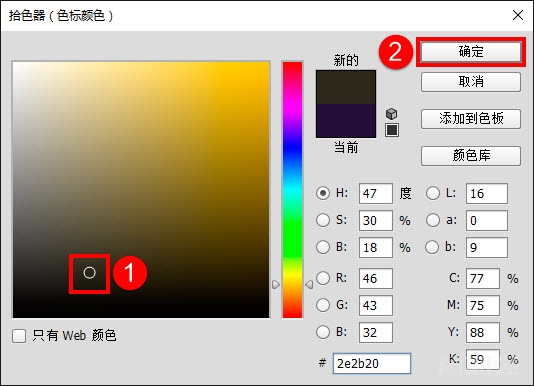
Task: Click the hex color field 2e2b20
Action: pyautogui.click(x=372, y=364)
